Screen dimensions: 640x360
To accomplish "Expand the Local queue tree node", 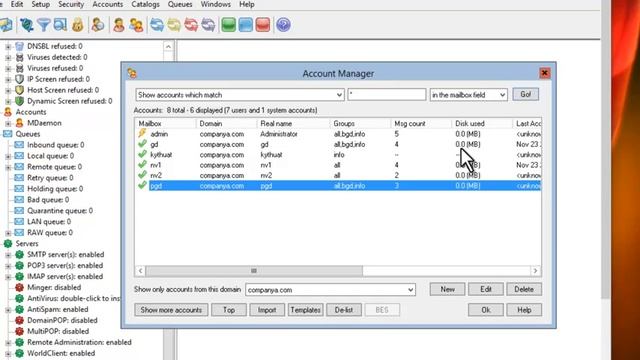I will (x=8, y=156).
